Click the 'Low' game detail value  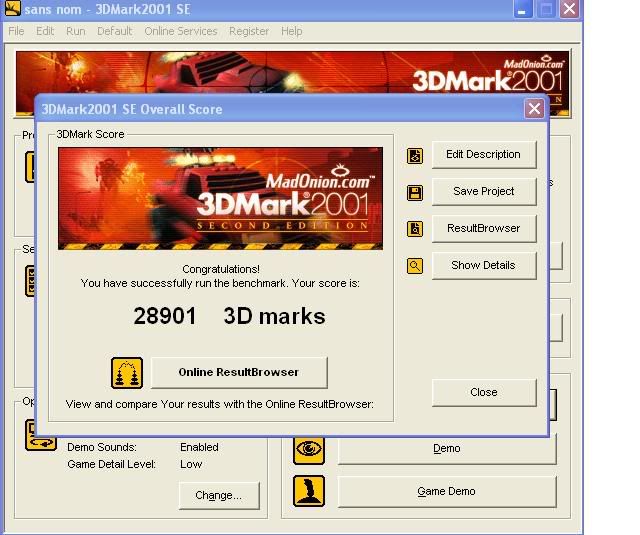pyautogui.click(x=191, y=464)
